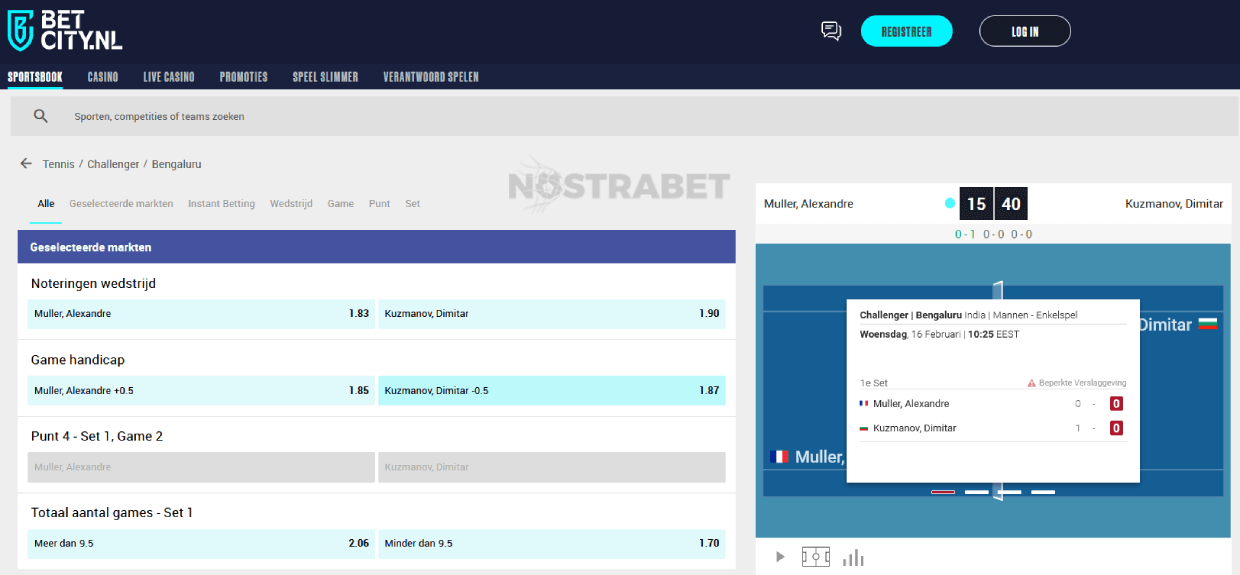Select the Wedstrijd tab
The image size is (1240, 575).
pyautogui.click(x=291, y=203)
